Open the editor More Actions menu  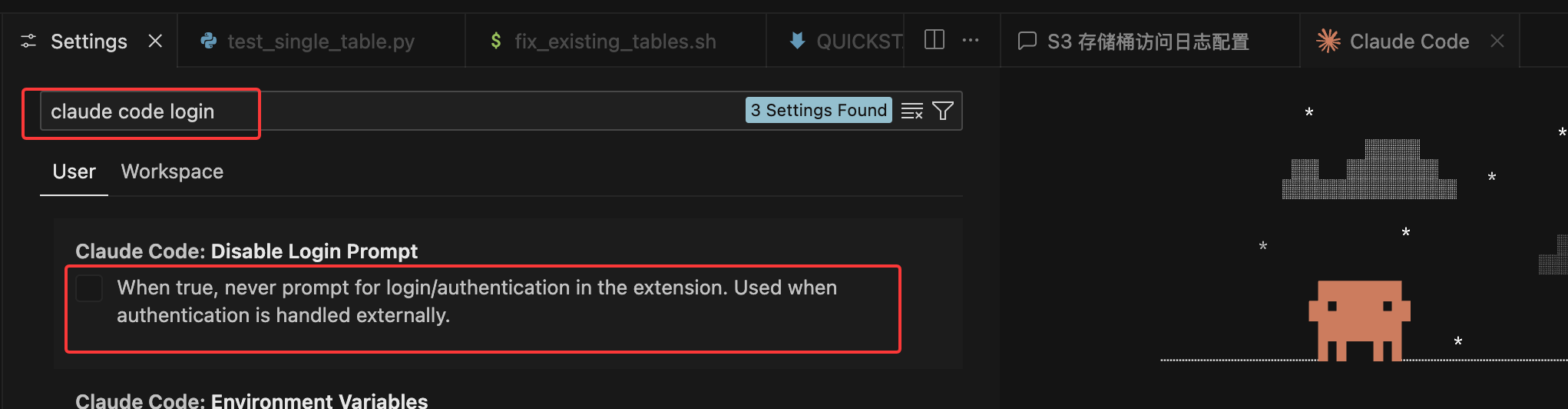(x=971, y=40)
